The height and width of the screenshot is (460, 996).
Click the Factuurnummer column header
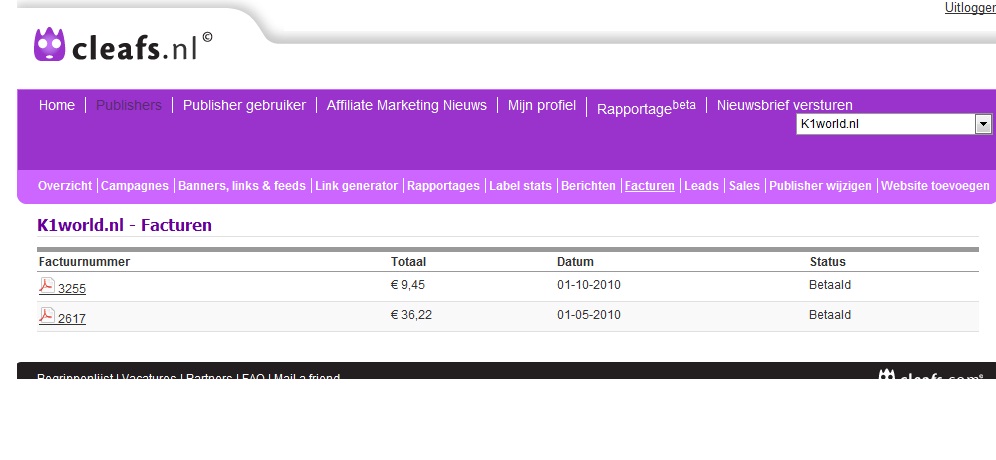tap(84, 262)
